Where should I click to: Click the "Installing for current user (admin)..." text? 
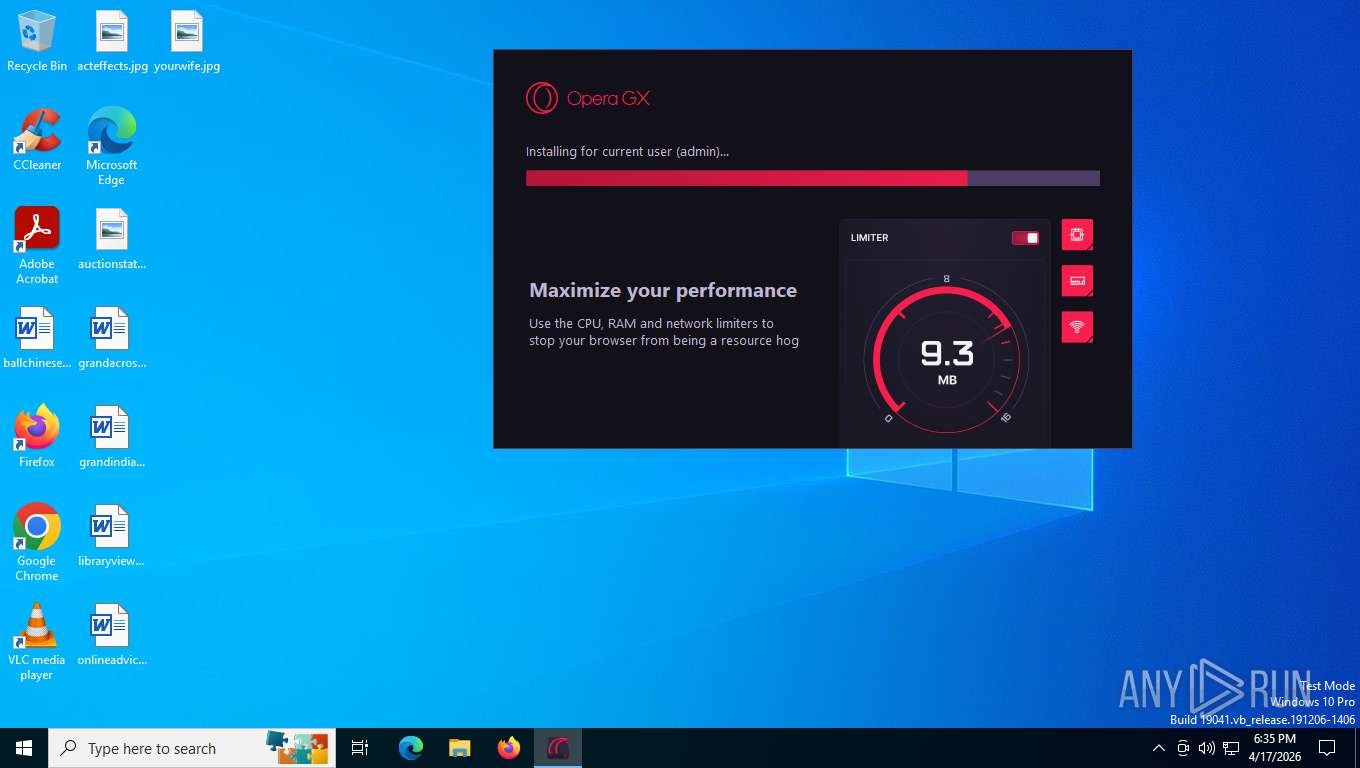click(x=628, y=152)
